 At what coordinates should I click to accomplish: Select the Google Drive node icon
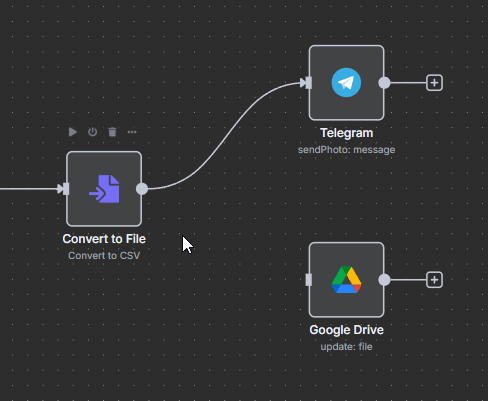coord(346,280)
